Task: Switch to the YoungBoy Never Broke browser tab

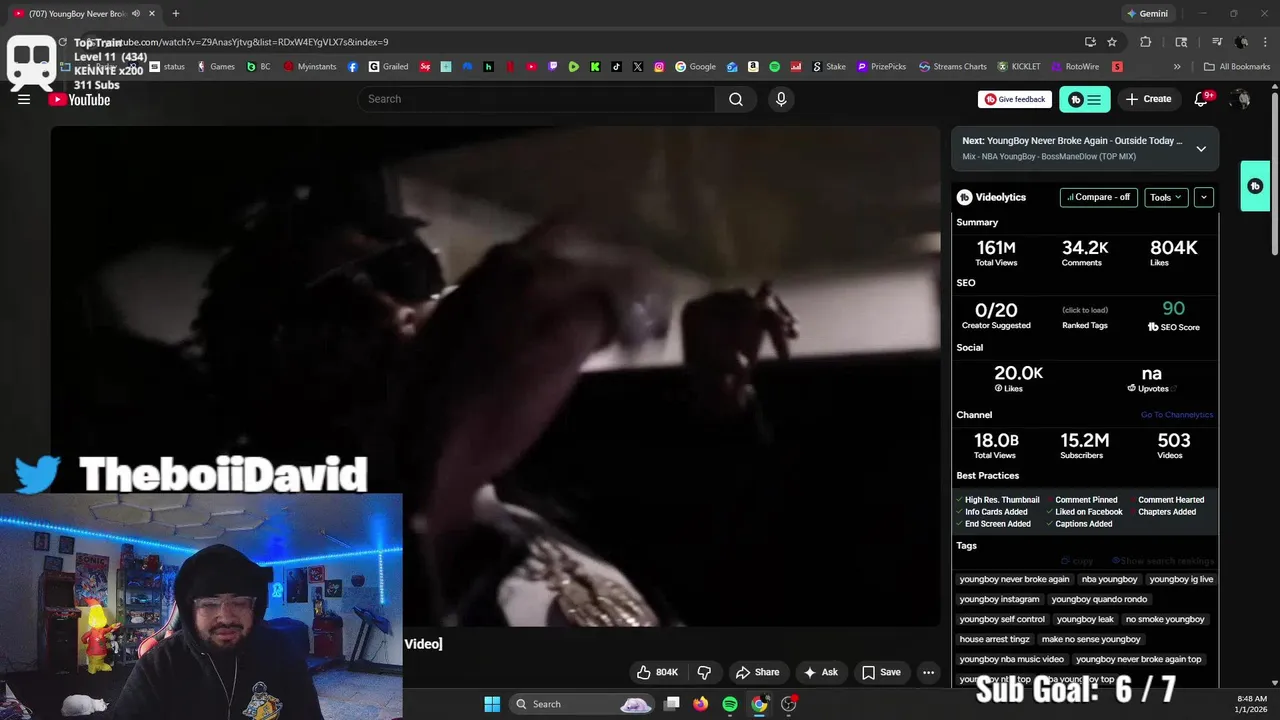Action: point(78,13)
